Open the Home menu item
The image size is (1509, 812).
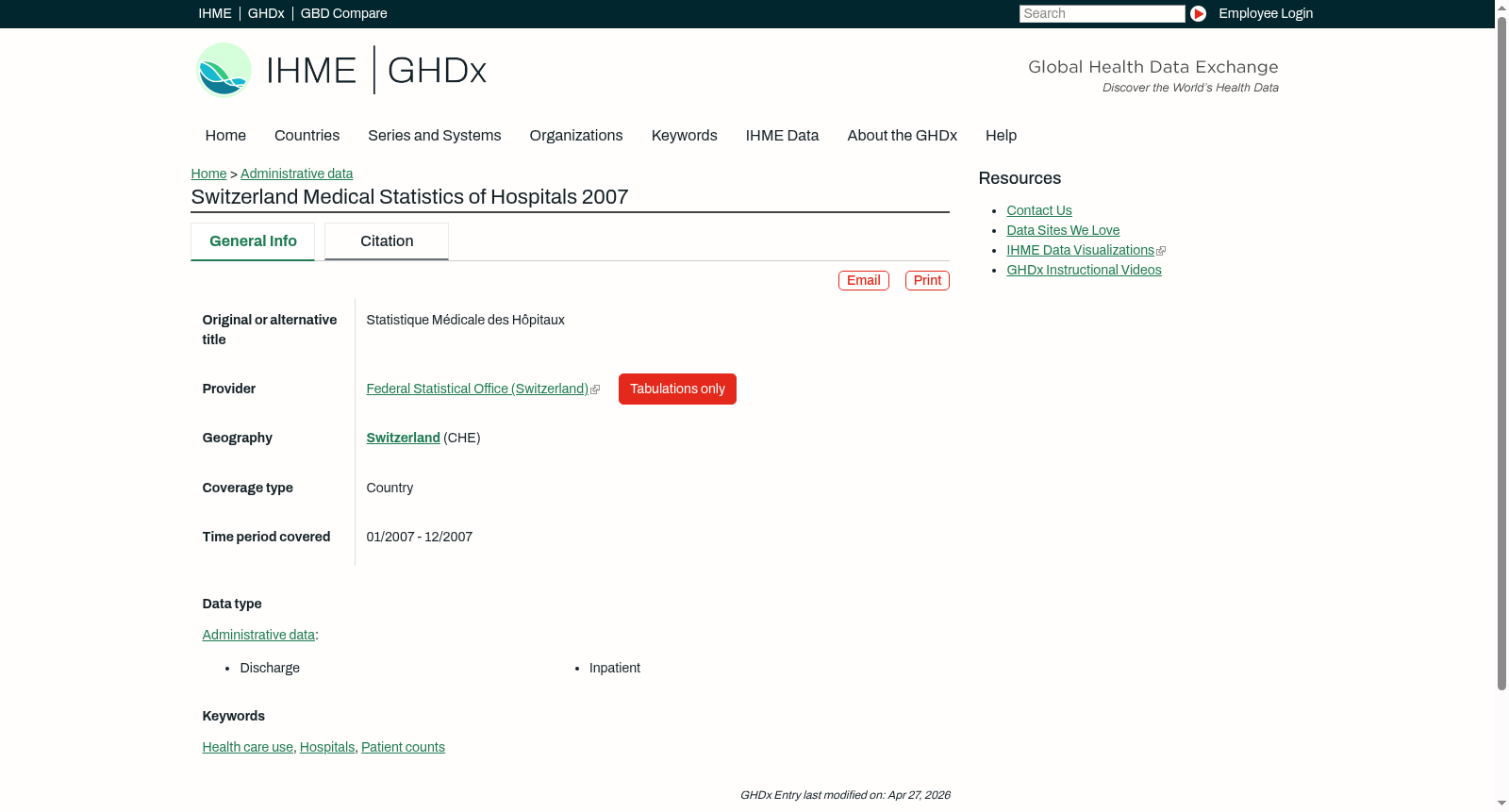225,136
